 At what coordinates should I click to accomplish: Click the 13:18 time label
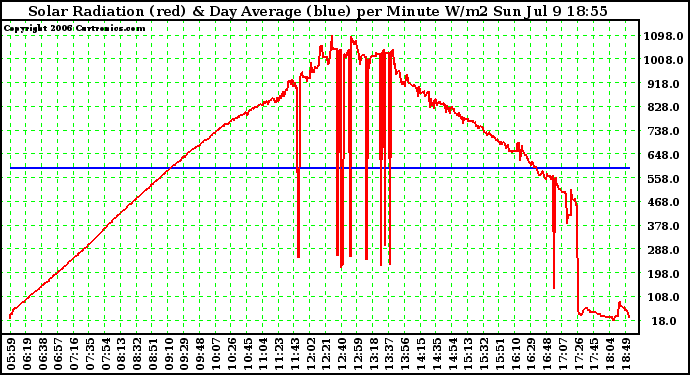374,354
